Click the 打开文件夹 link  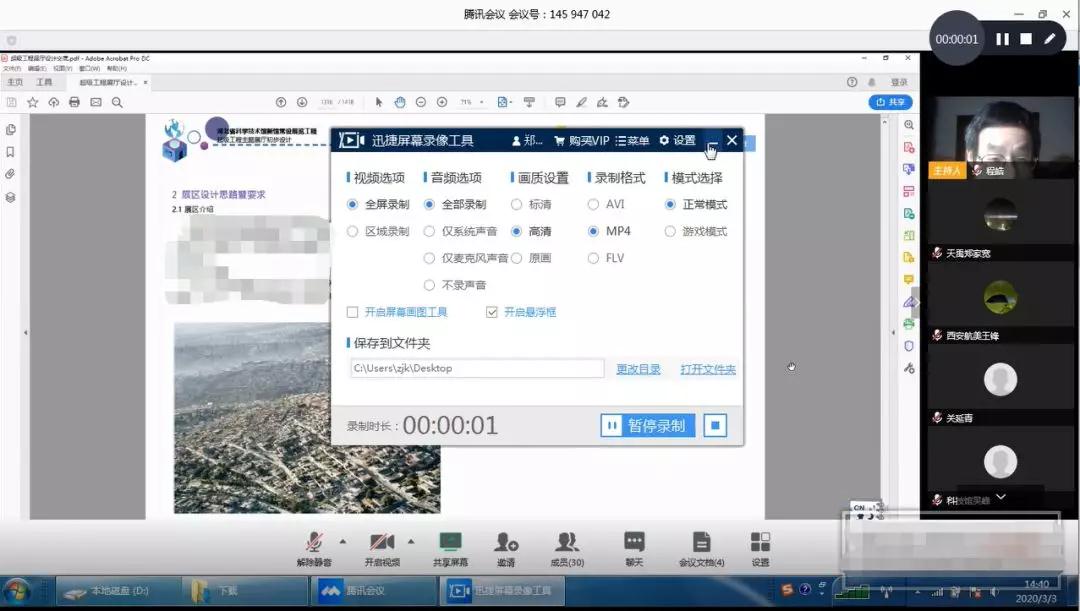[x=708, y=369]
